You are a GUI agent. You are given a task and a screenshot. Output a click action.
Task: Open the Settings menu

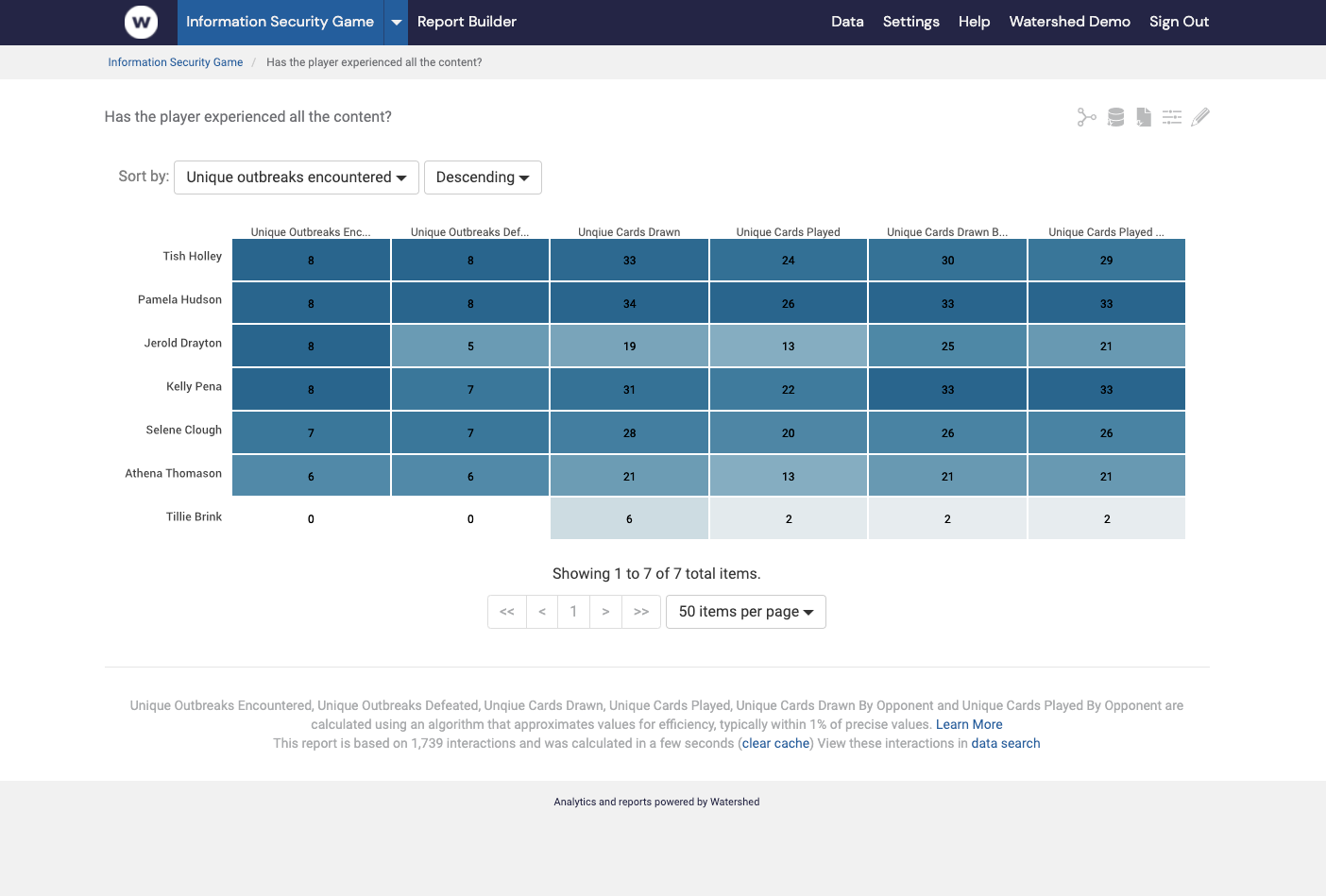[x=910, y=22]
